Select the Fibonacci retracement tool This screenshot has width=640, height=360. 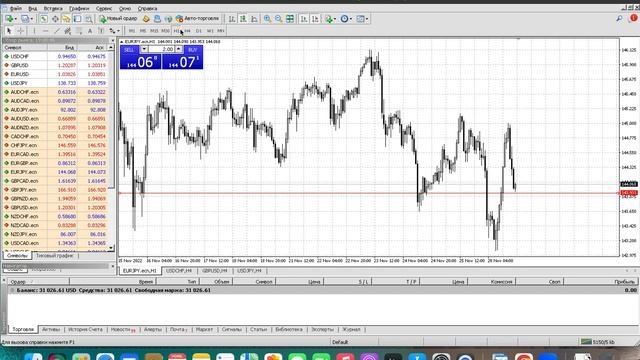coord(79,31)
